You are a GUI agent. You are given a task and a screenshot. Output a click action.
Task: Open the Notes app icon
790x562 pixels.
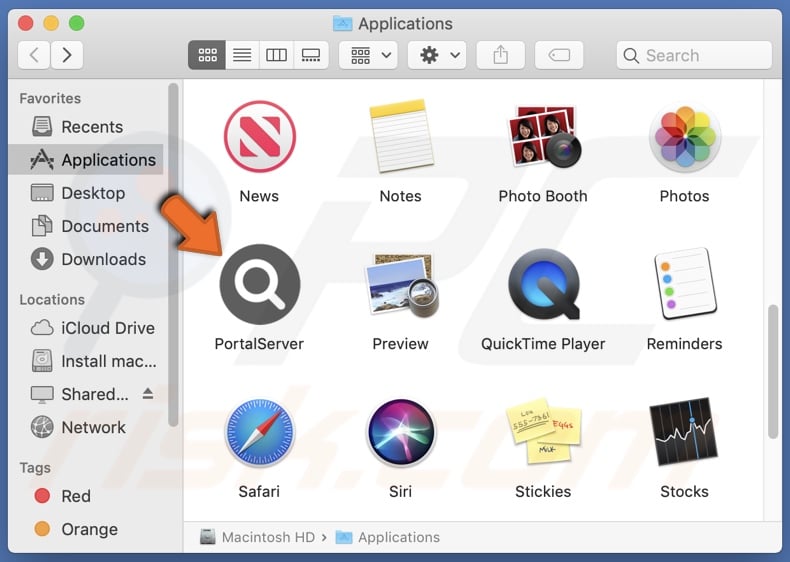coord(401,137)
